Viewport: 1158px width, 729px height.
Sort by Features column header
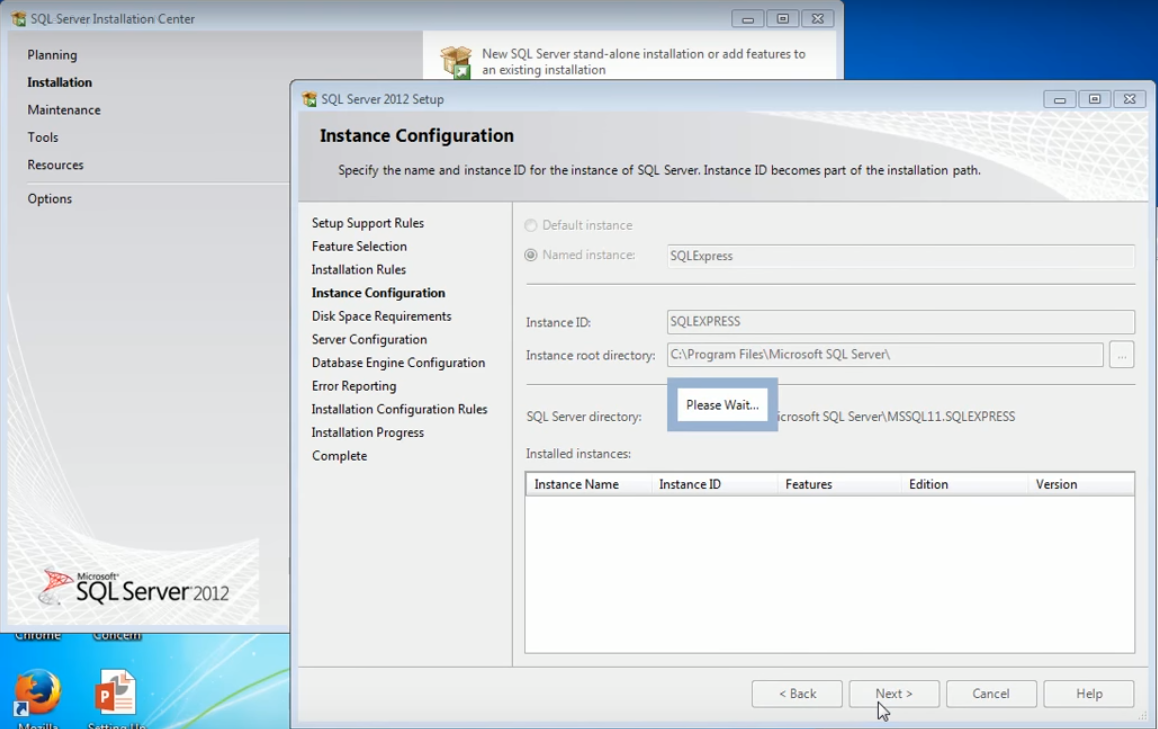(x=839, y=485)
